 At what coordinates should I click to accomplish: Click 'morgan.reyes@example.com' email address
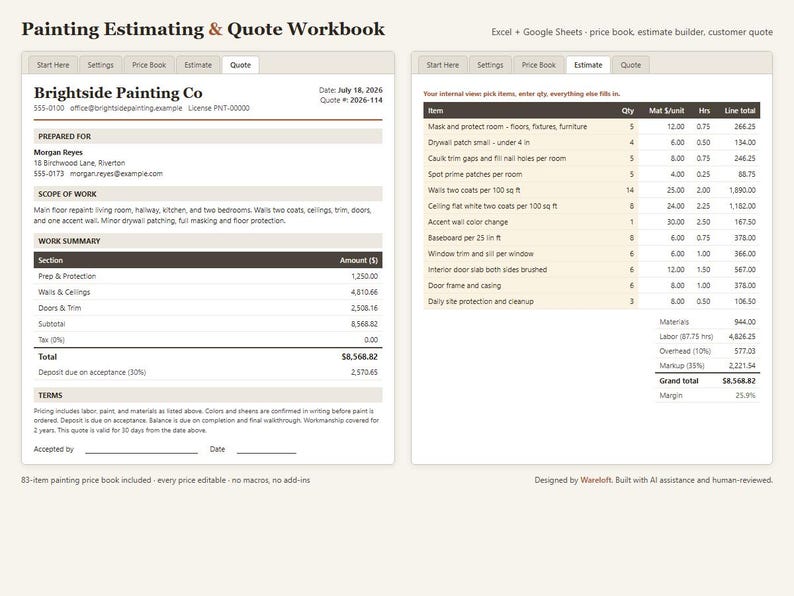pyautogui.click(x=116, y=174)
